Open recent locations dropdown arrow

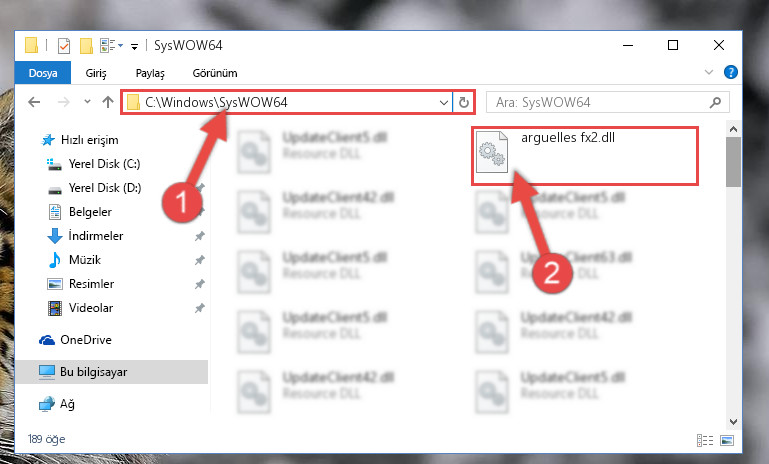[x=87, y=102]
